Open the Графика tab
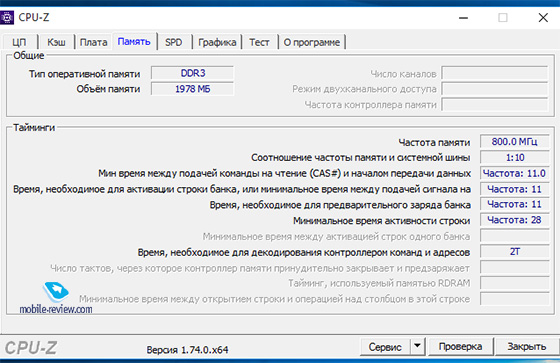Viewport: 560px width, 363px height. point(217,42)
